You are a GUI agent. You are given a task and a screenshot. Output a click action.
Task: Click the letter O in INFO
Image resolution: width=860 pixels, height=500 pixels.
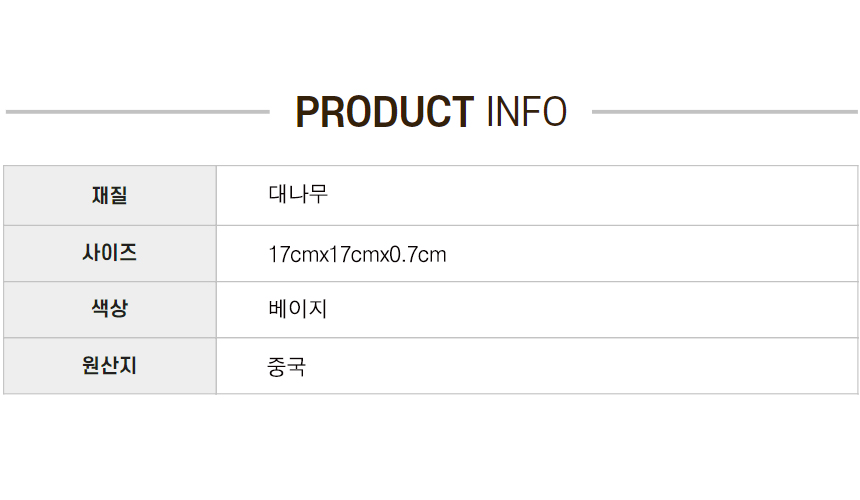tap(555, 112)
